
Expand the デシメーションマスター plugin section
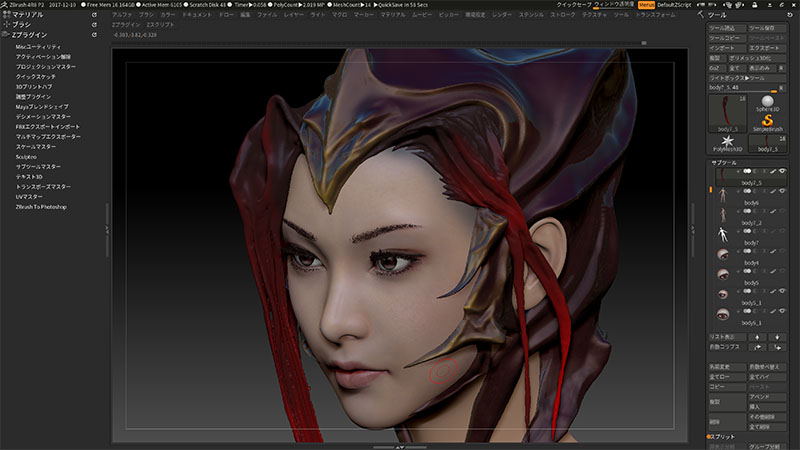click(x=43, y=117)
